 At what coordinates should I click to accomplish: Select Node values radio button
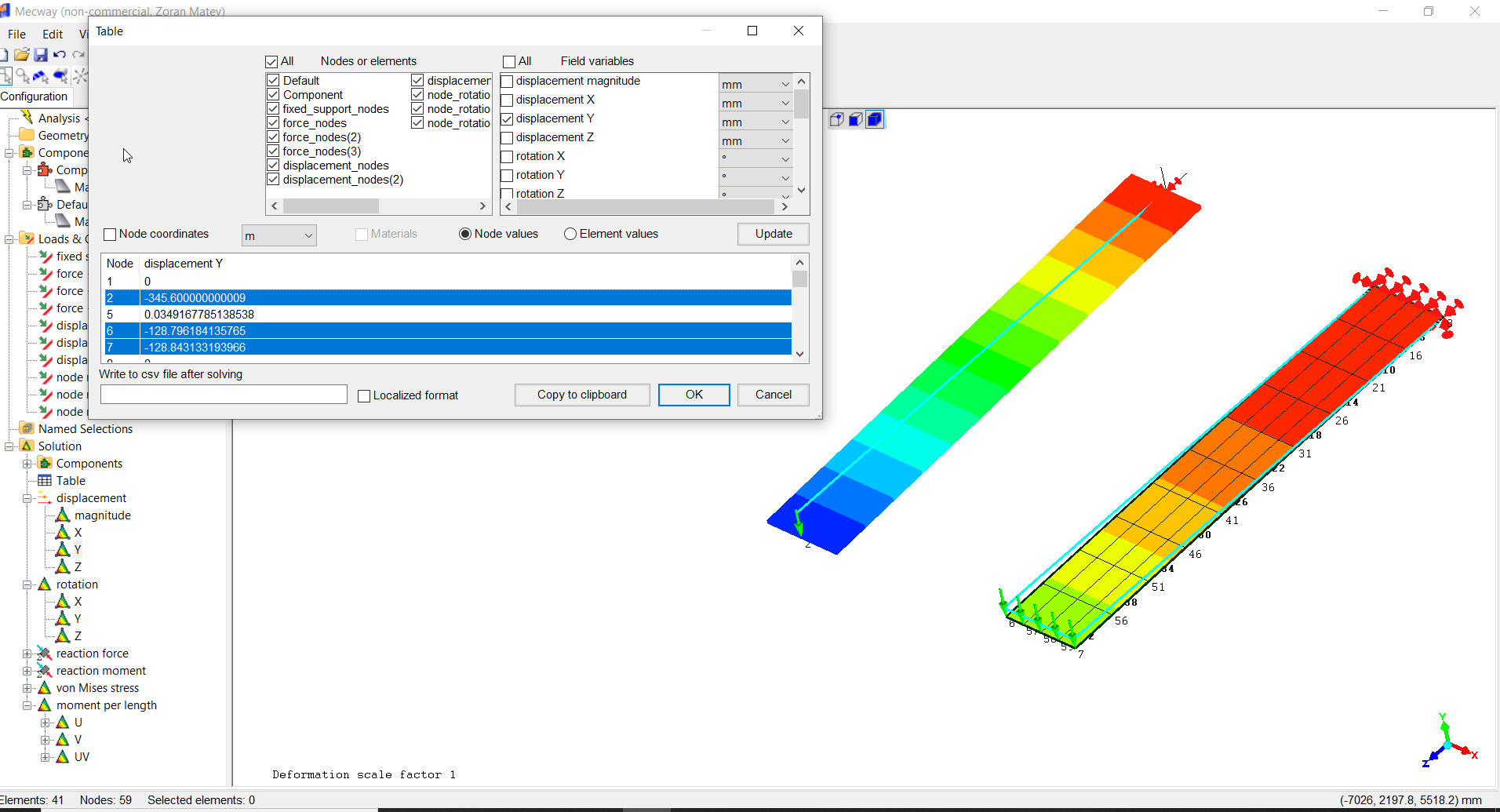click(465, 234)
